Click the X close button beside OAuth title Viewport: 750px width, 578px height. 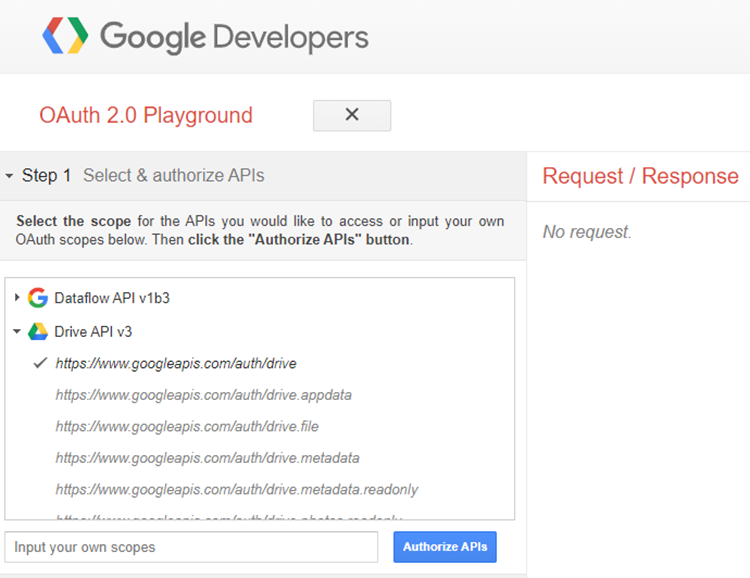point(351,115)
